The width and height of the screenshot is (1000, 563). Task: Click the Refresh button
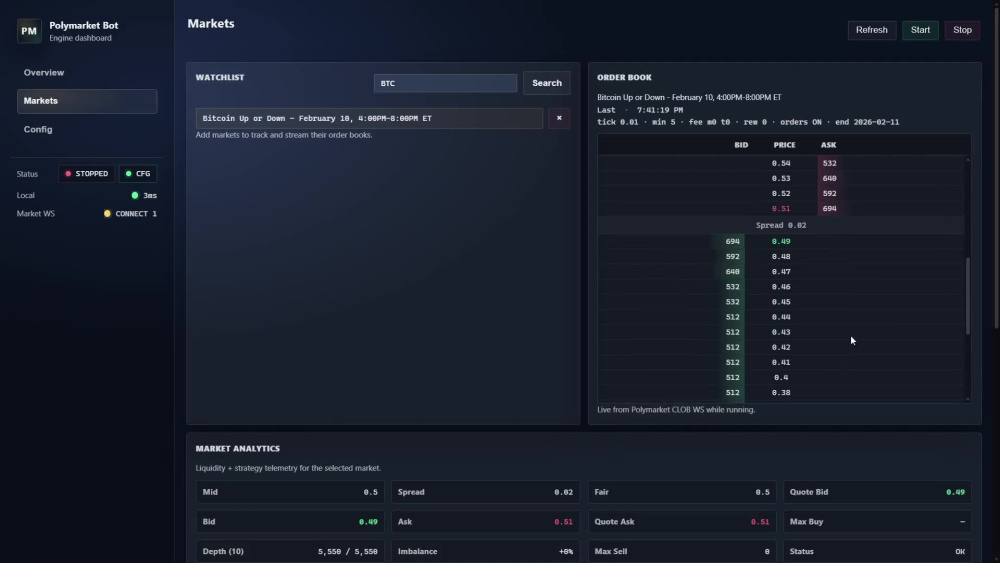871,30
